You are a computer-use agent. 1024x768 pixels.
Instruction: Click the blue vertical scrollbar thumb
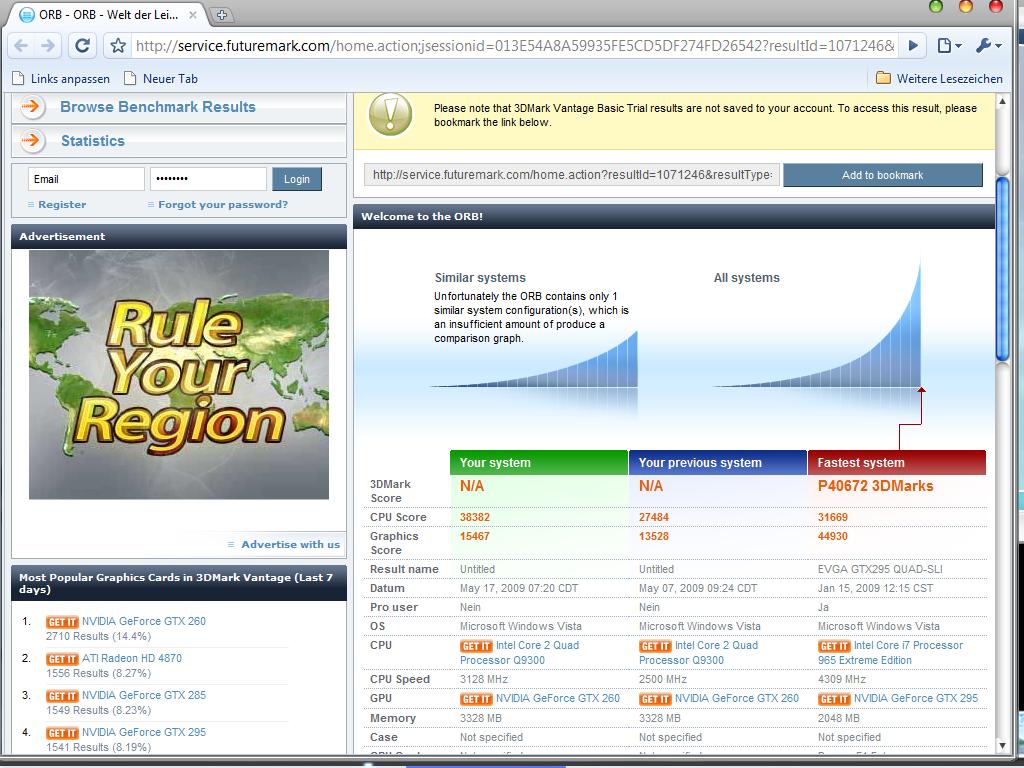[1002, 268]
